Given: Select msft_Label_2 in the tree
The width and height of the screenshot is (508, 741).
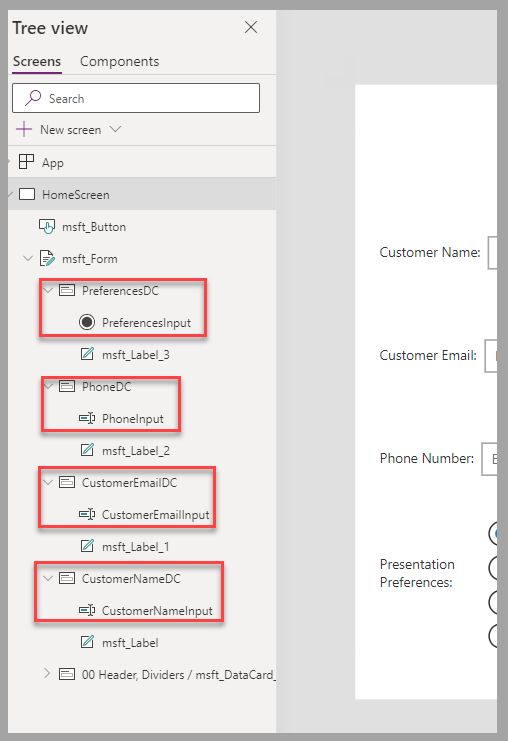Looking at the screenshot, I should [x=136, y=451].
